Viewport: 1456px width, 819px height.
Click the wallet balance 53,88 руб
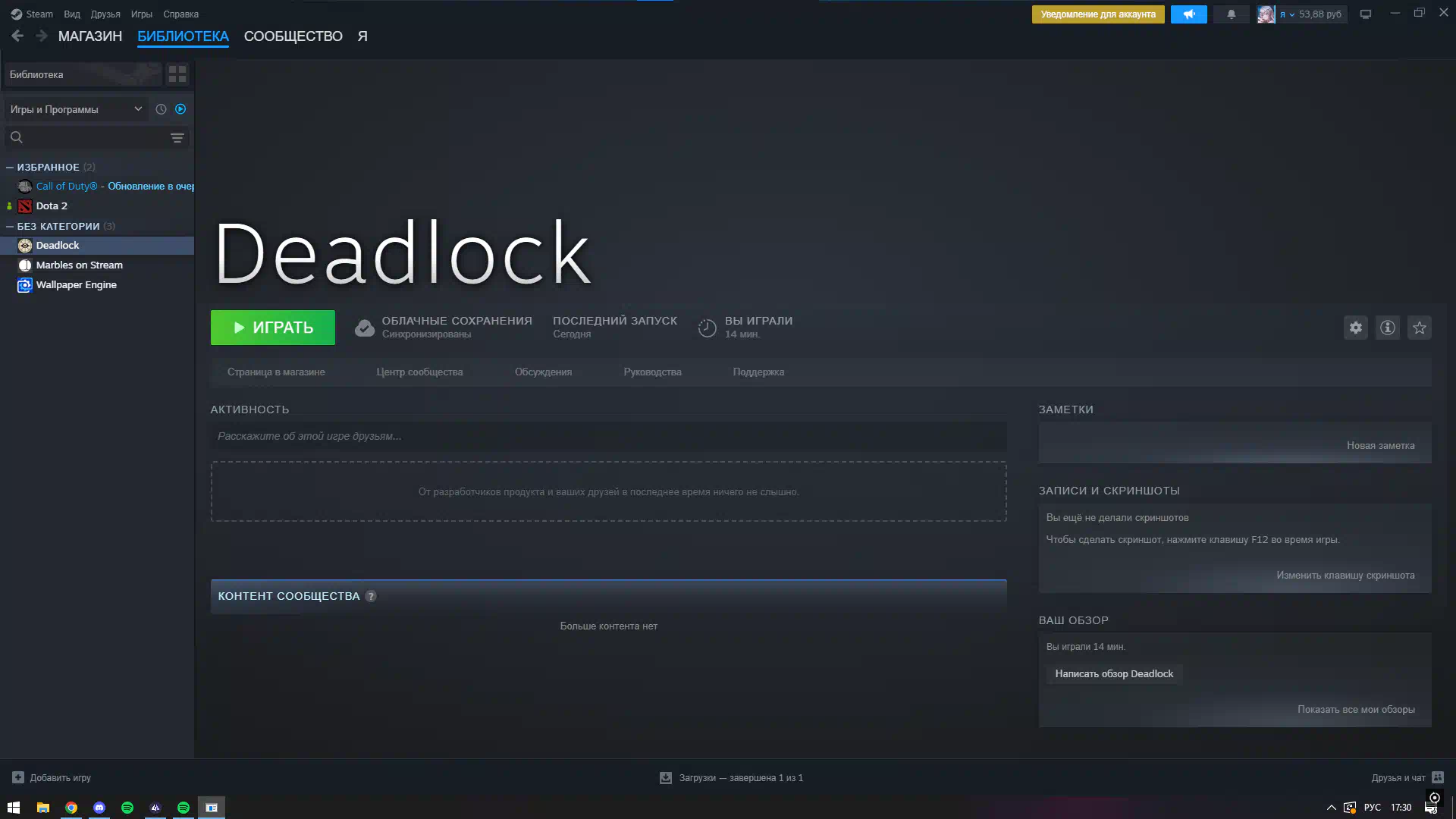pyautogui.click(x=1320, y=14)
